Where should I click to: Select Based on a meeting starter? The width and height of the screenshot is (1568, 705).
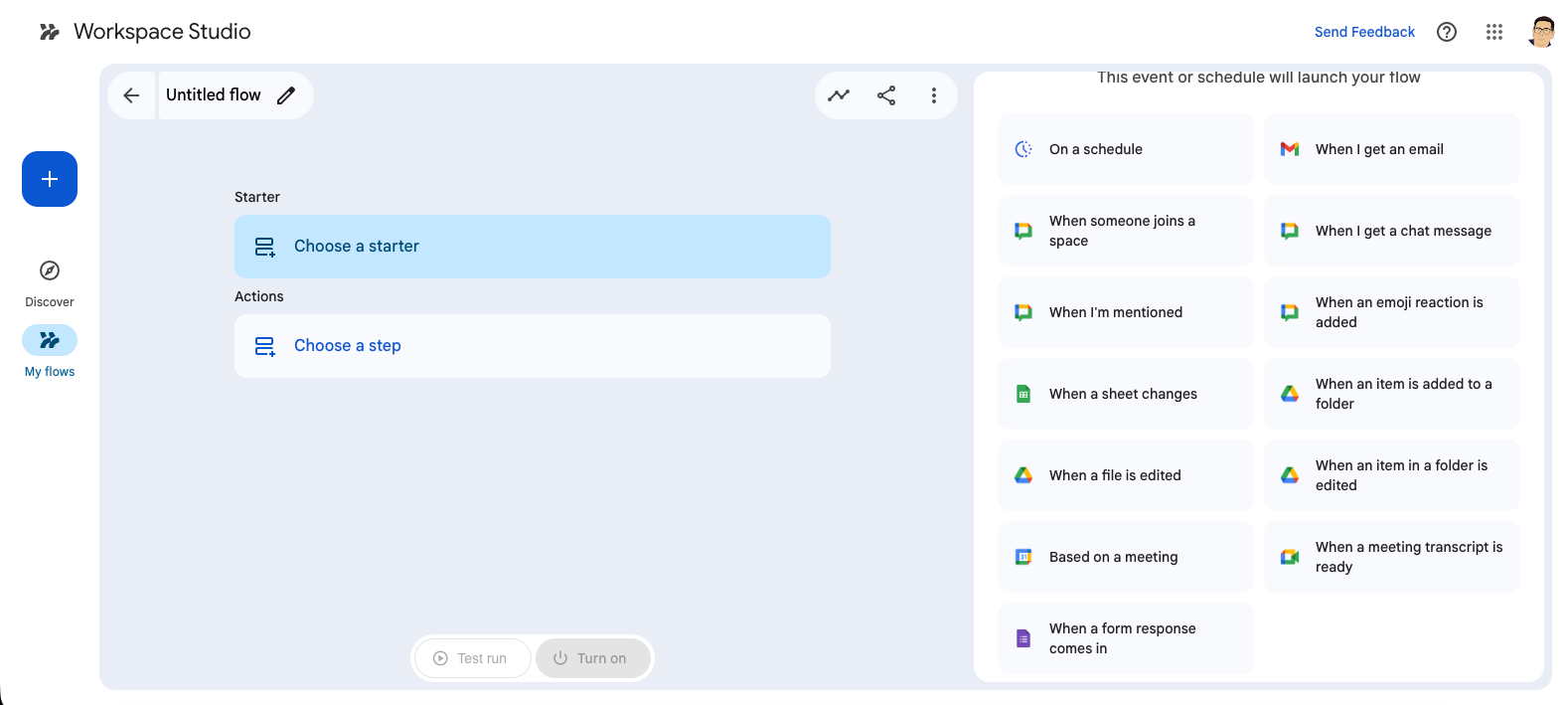[1126, 557]
